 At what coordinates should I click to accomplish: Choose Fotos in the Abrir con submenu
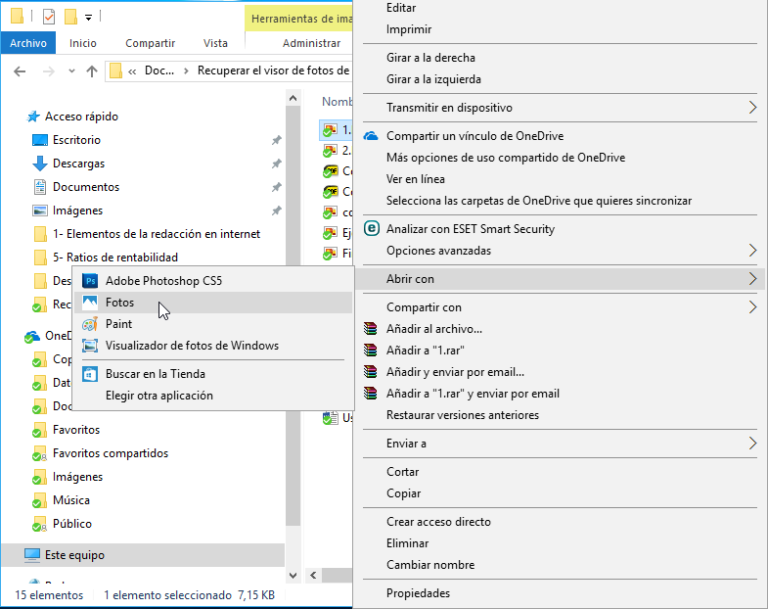coord(213,302)
